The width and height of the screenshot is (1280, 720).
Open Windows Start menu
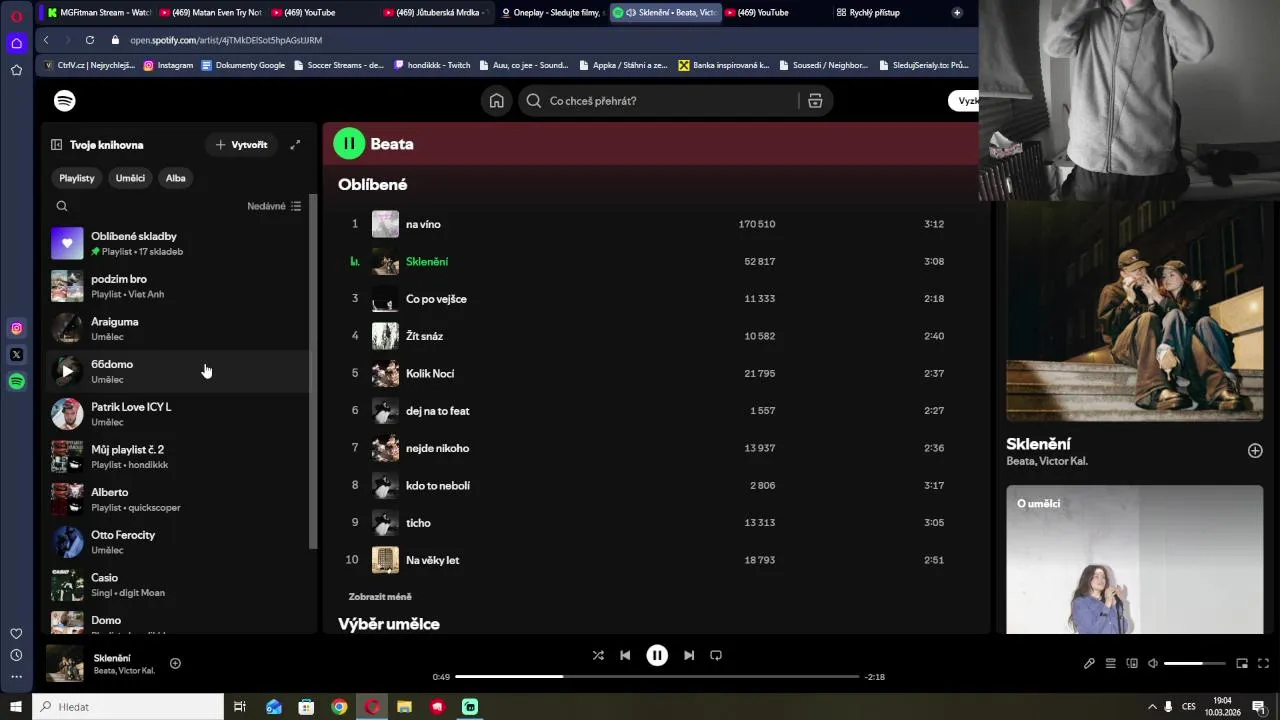coord(15,707)
